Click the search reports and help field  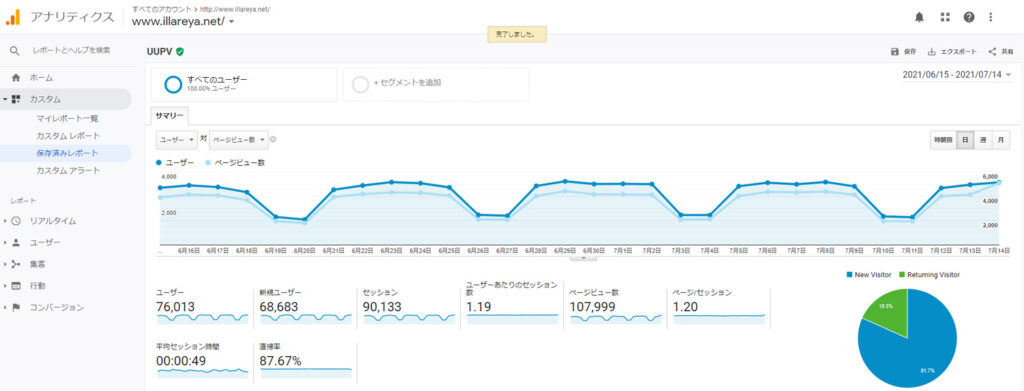click(72, 50)
